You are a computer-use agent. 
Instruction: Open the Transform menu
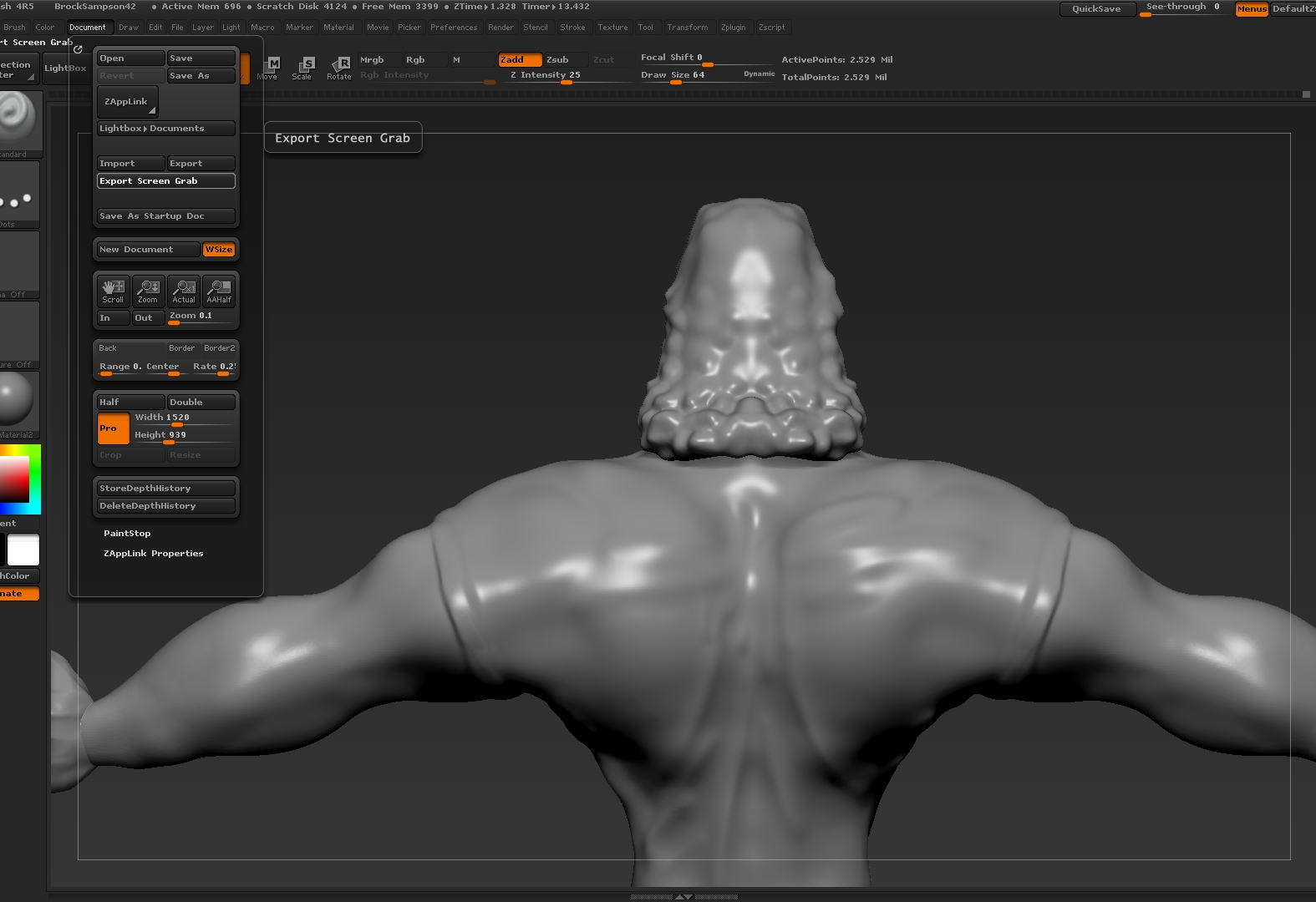(x=687, y=28)
